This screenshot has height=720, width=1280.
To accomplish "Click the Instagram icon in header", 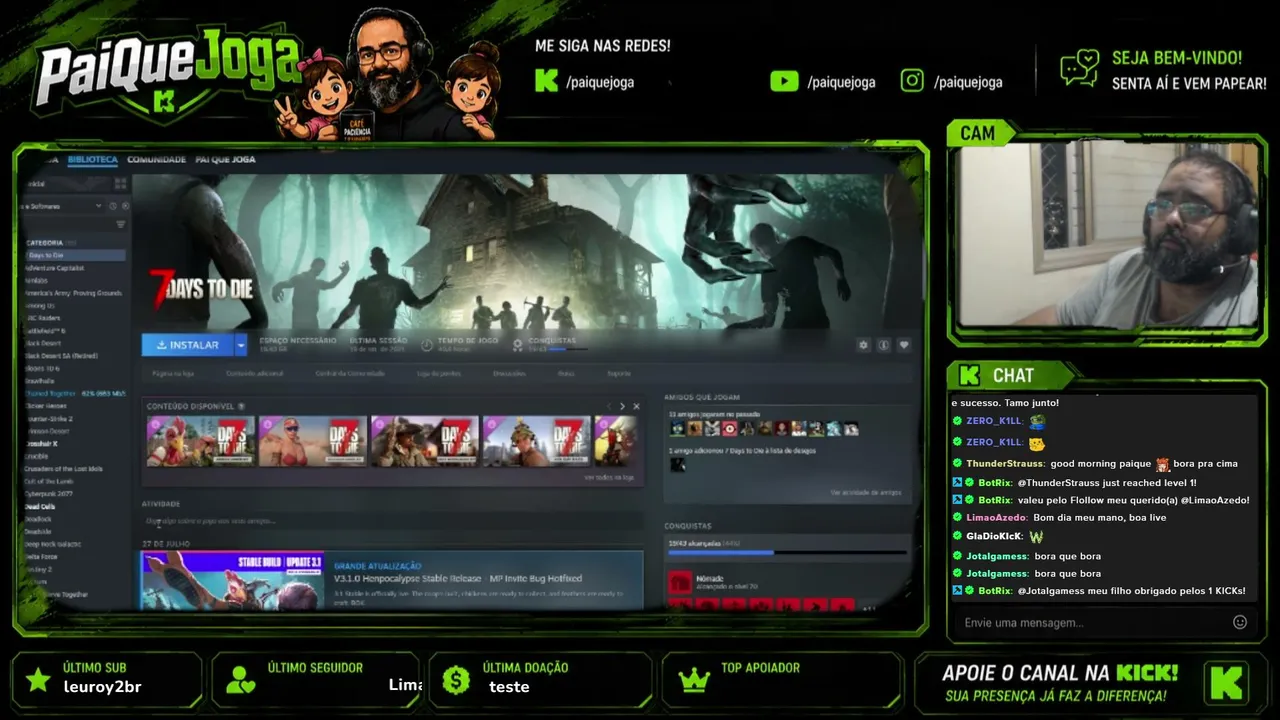I will coord(912,81).
